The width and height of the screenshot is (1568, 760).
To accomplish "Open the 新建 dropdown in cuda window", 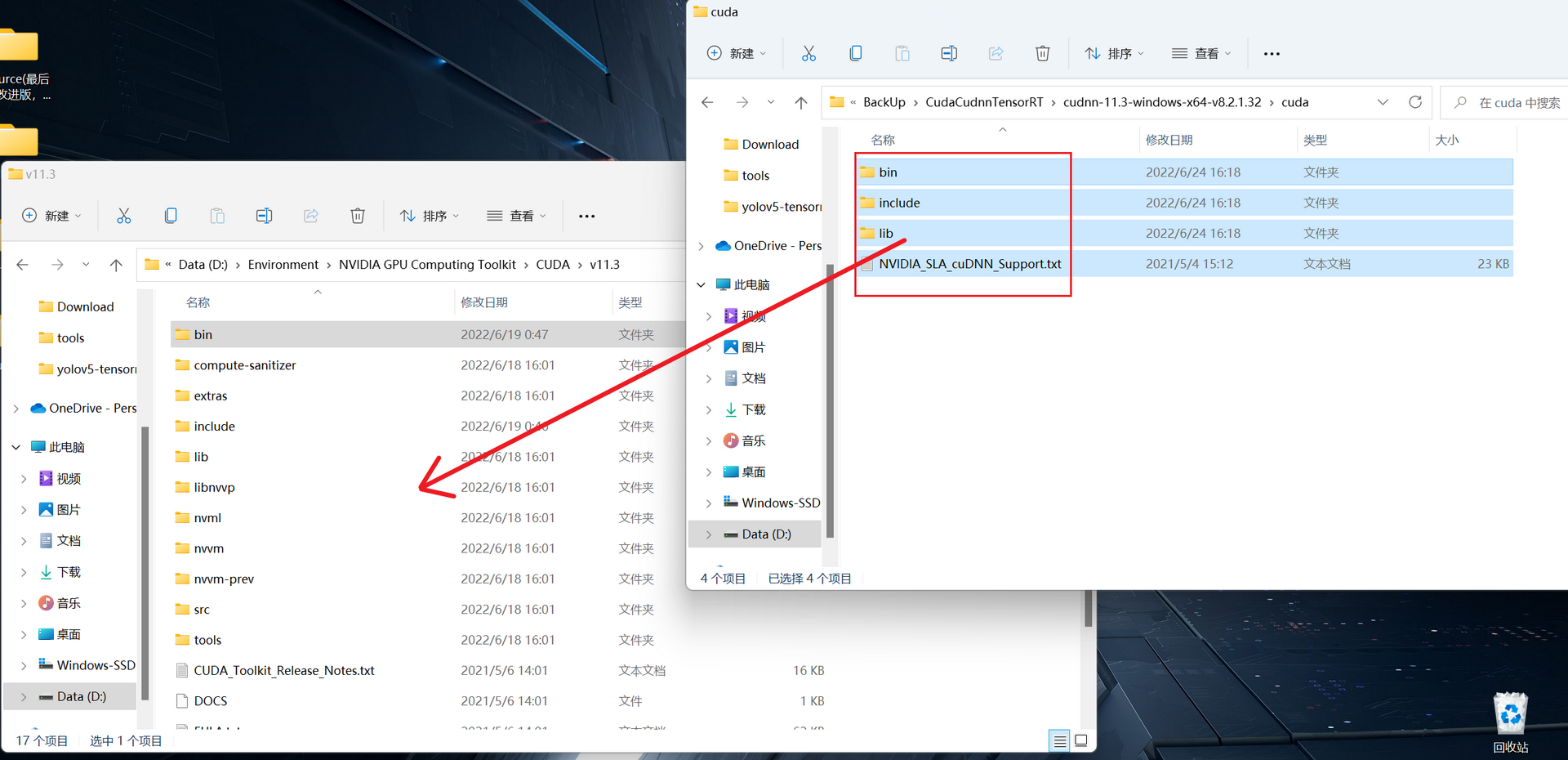I will tap(737, 53).
